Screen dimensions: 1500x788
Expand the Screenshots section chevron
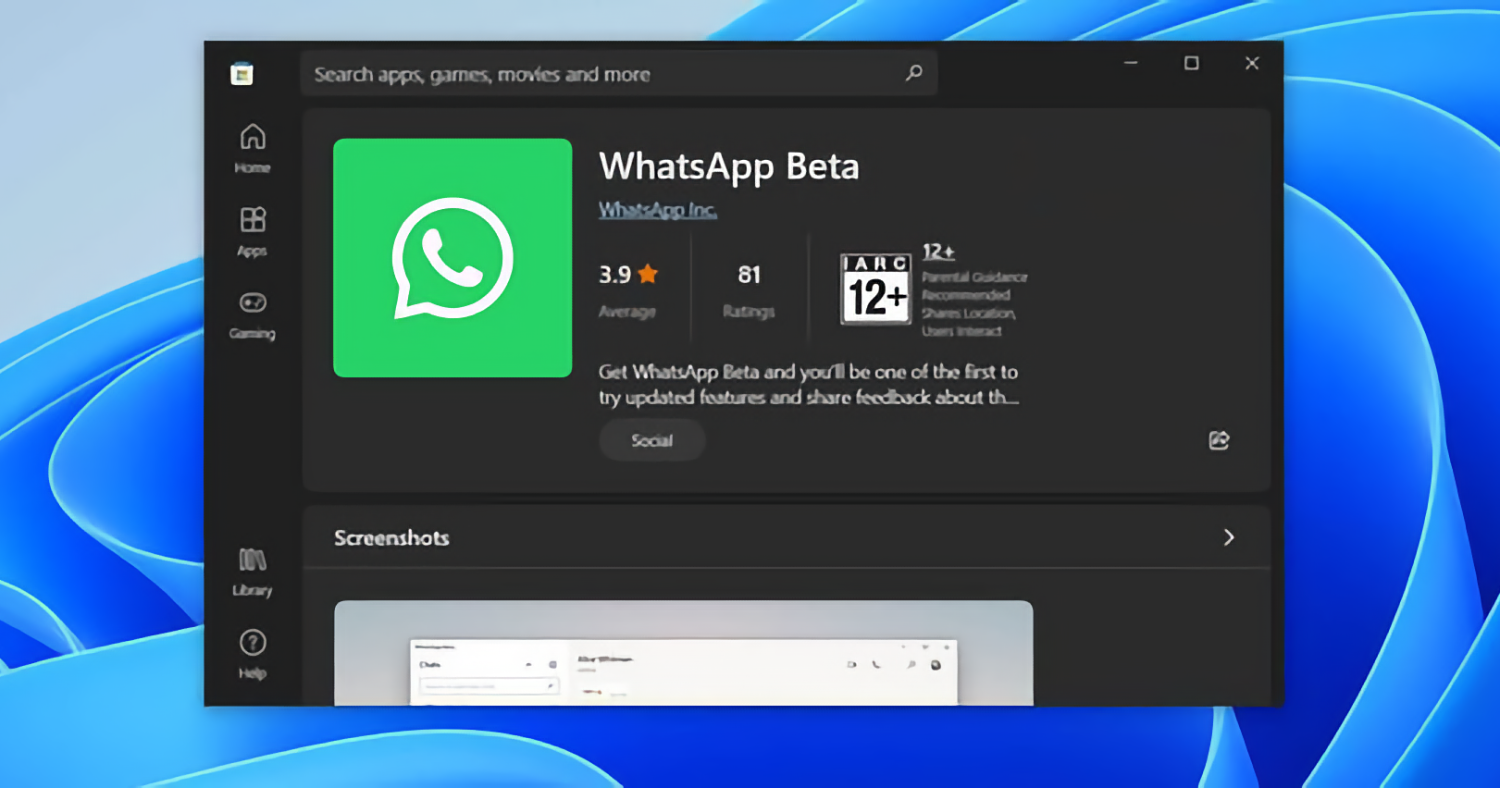pos(1229,537)
